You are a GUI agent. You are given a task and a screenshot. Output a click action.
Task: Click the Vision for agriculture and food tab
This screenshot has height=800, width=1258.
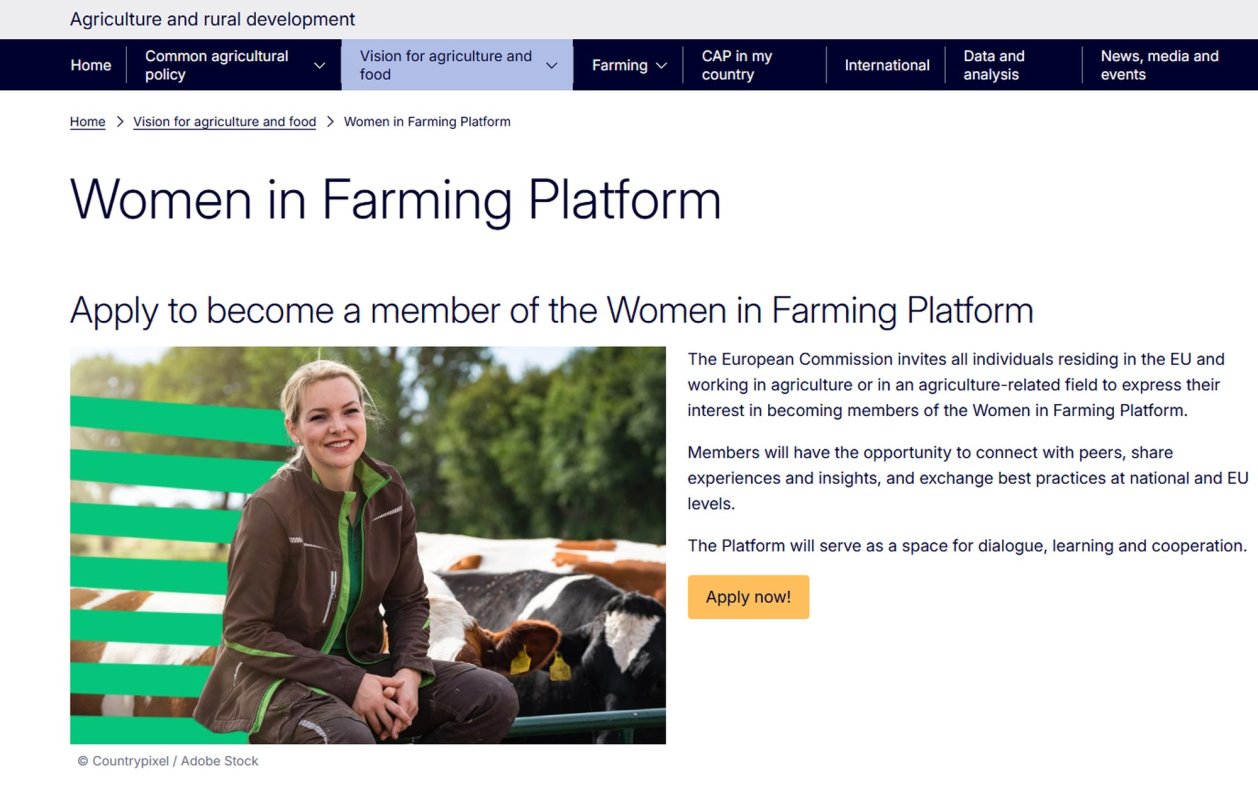tap(445, 65)
